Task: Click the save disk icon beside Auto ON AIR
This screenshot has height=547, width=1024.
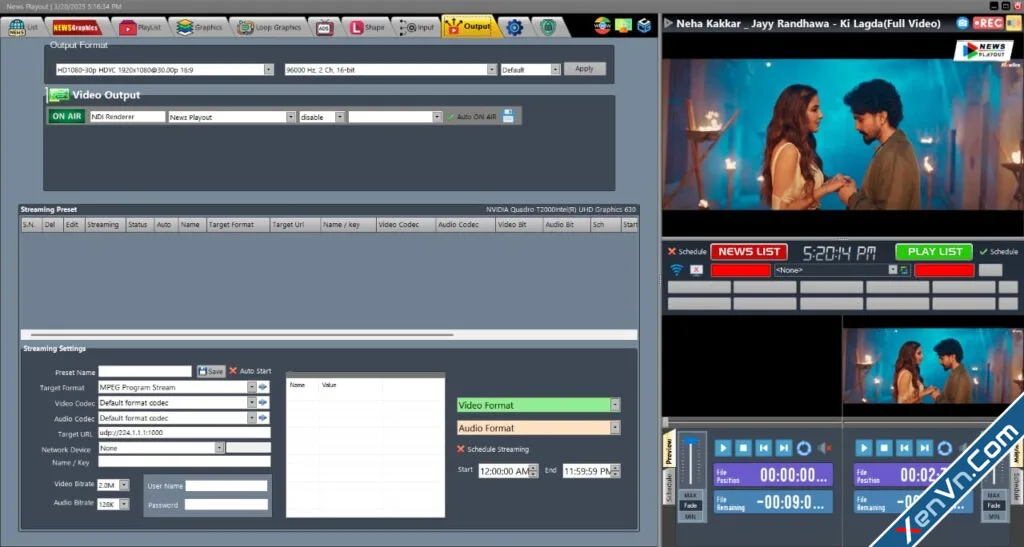Action: tap(508, 116)
